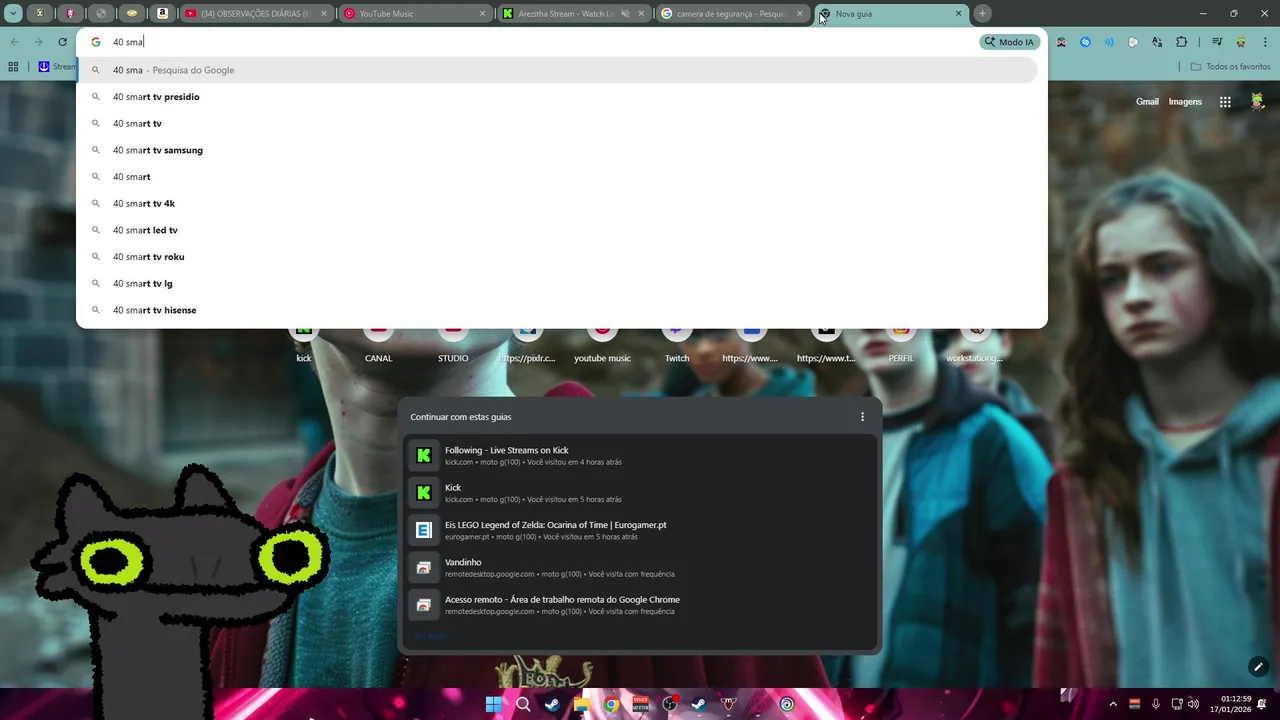Viewport: 1280px width, 720px height.
Task: Open Google Chrome from the taskbar
Action: point(611,704)
